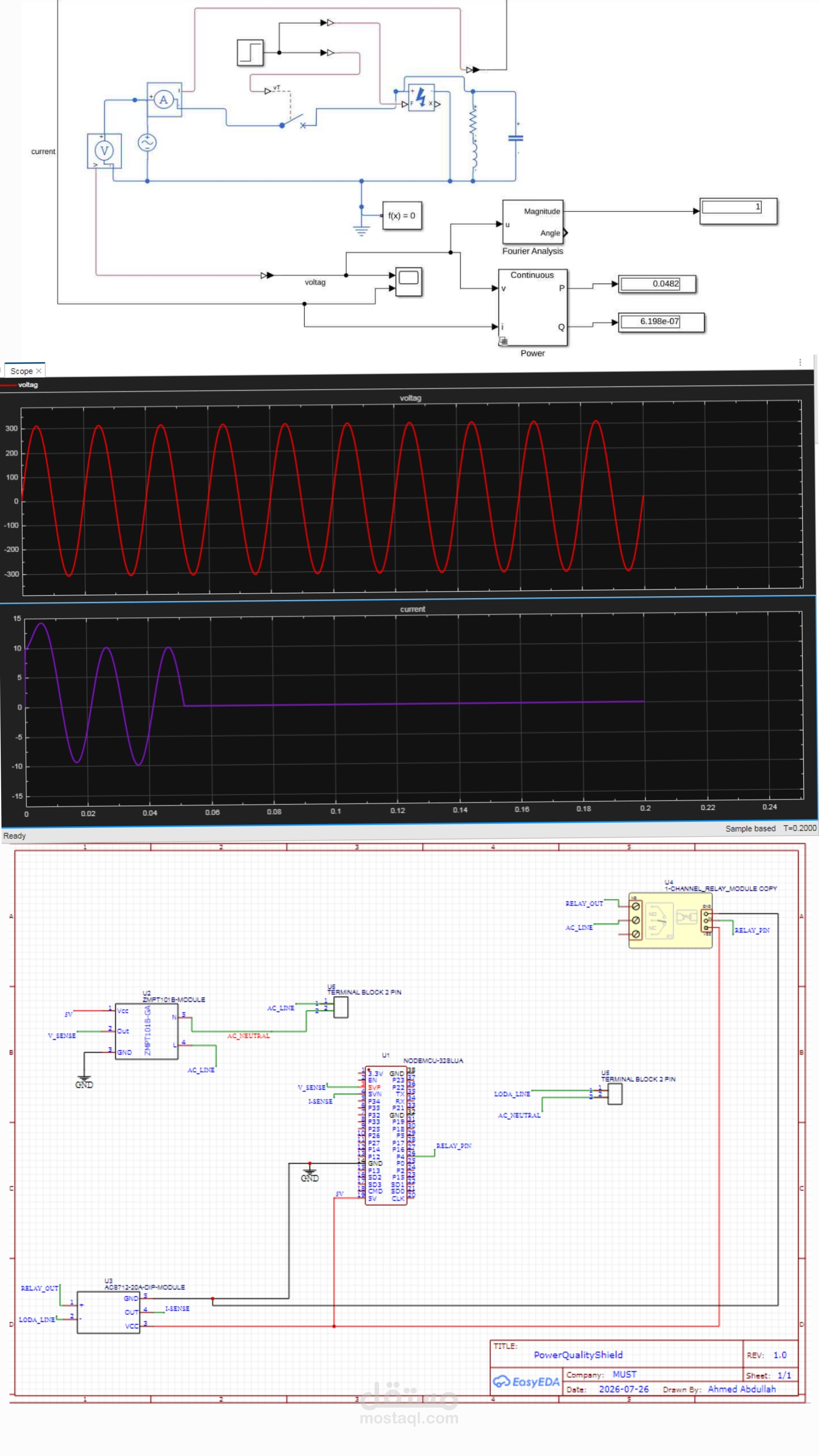Click the EasyEDA logo in title block
The height and width of the screenshot is (1456, 819).
[526, 1381]
